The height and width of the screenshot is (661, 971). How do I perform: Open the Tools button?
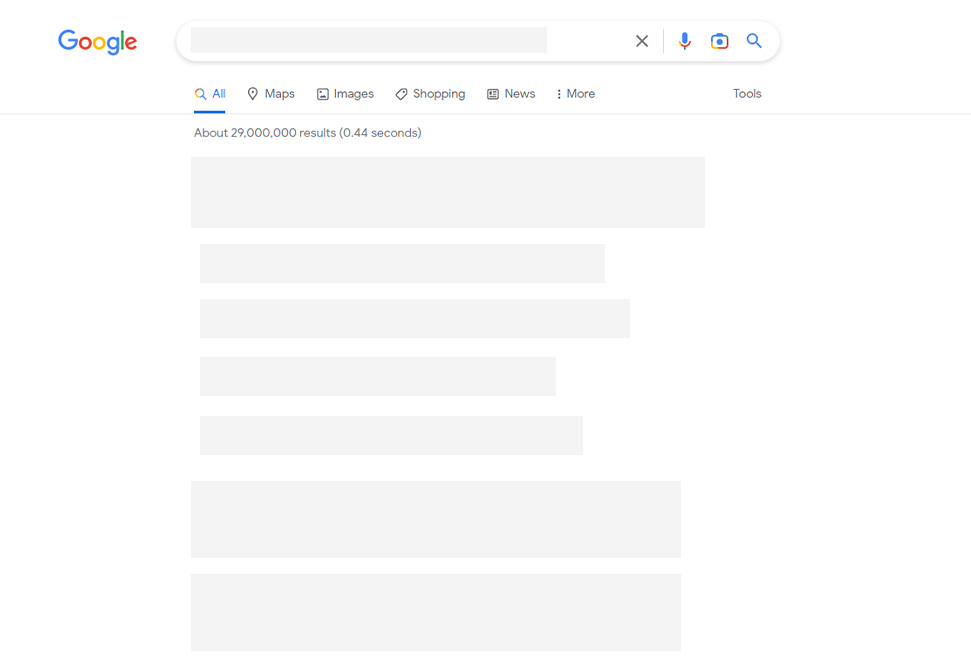(x=747, y=94)
